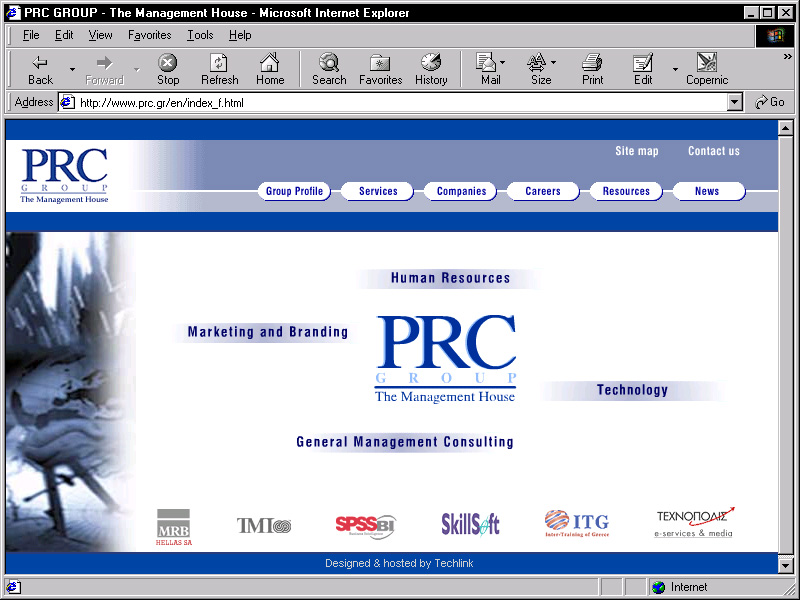Open the Favorites menu in the menu bar
The width and height of the screenshot is (800, 600).
[149, 35]
